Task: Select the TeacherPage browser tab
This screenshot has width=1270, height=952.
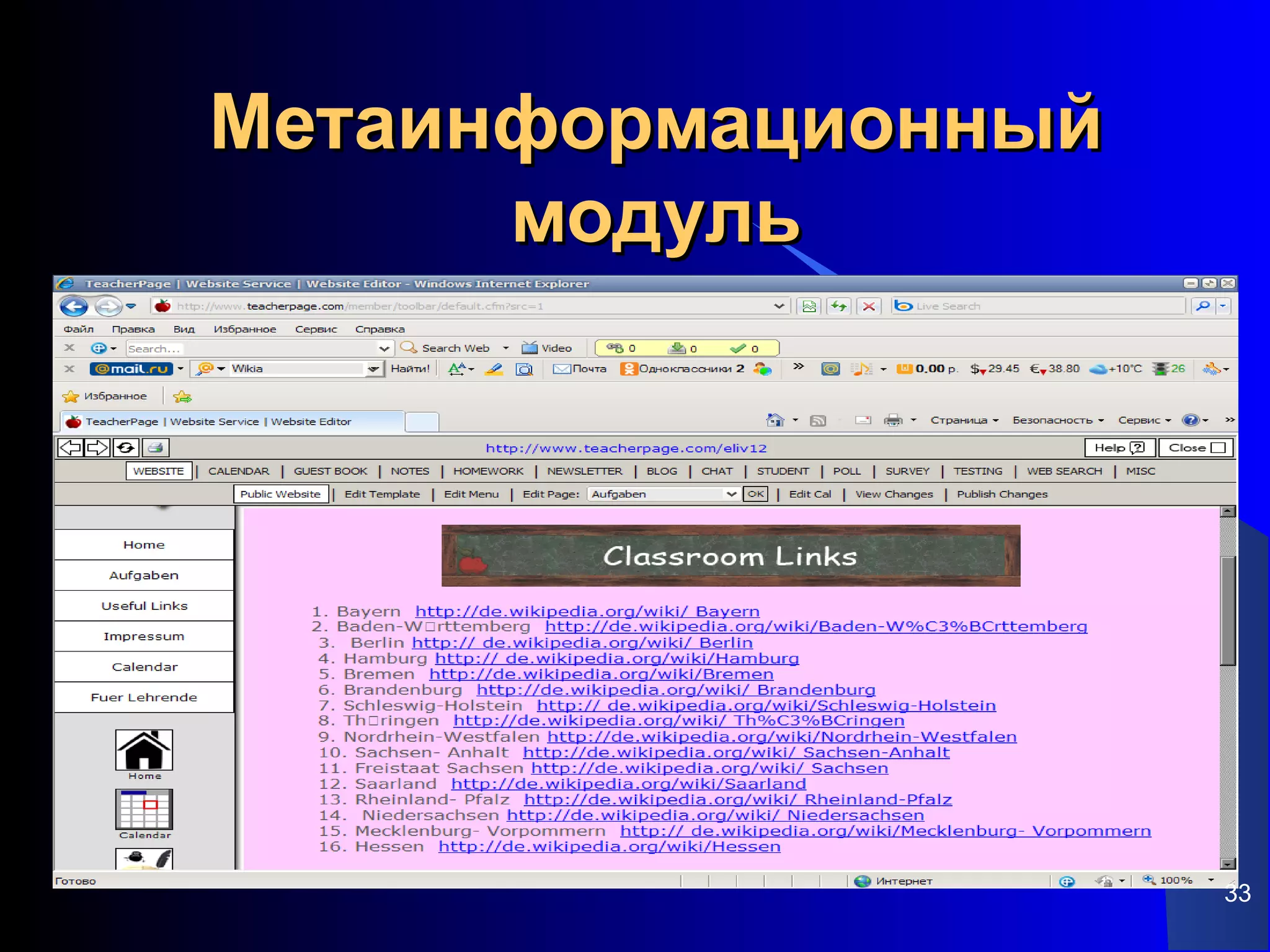Action: tap(233, 421)
